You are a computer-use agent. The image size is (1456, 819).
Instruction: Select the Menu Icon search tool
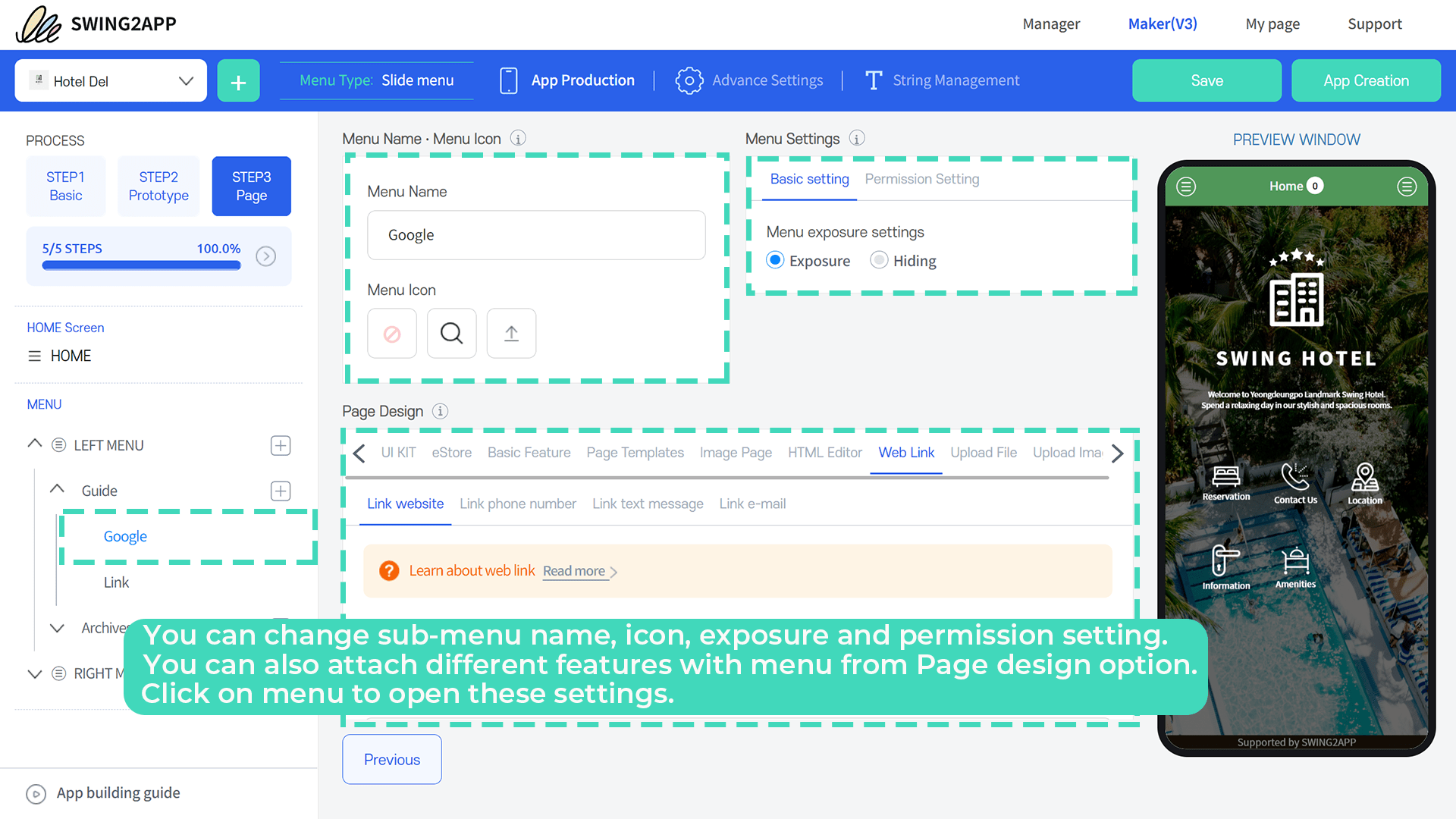click(451, 333)
